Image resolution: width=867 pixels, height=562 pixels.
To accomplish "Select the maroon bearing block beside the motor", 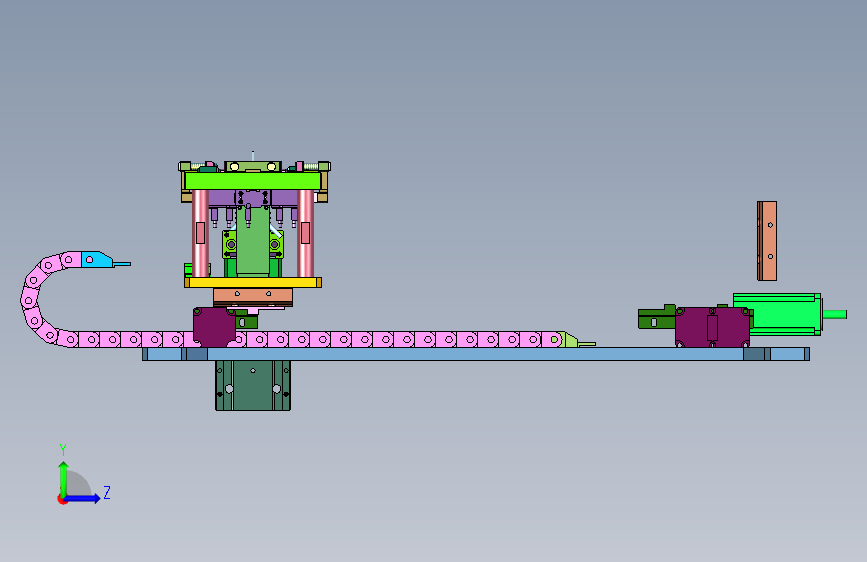I will tap(712, 327).
